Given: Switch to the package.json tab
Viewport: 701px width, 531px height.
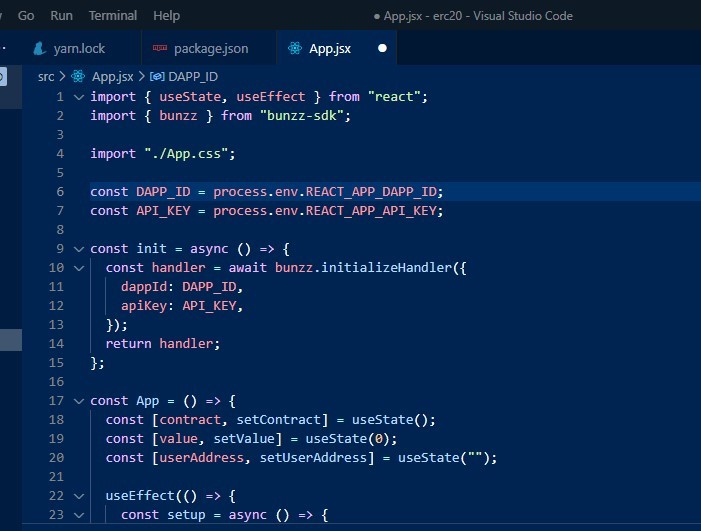Looking at the screenshot, I should [211, 48].
